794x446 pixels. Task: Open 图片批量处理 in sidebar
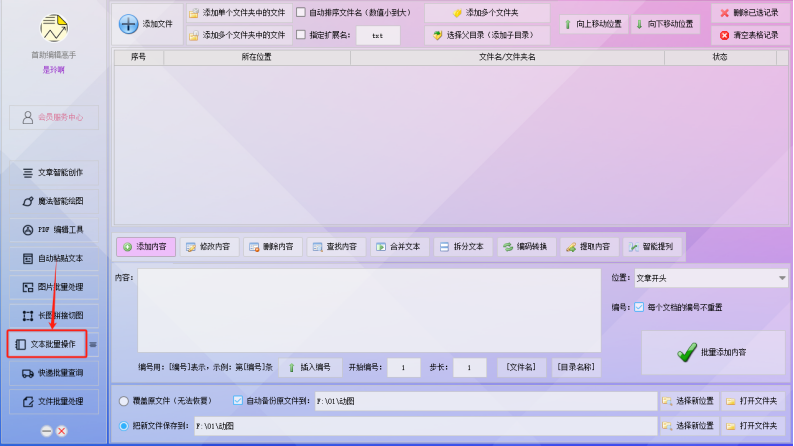pyautogui.click(x=54, y=288)
